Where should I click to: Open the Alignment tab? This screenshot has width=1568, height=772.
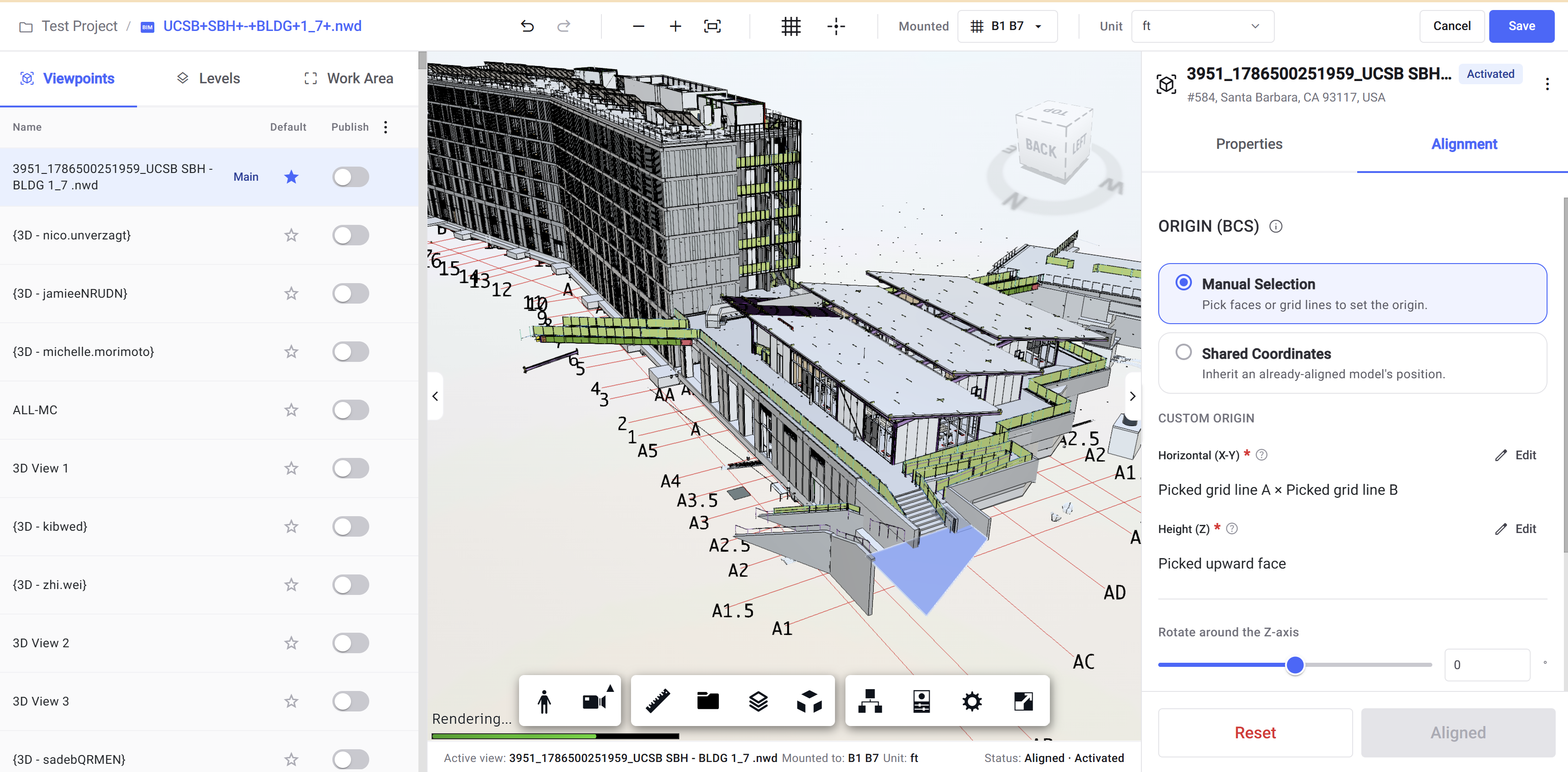tap(1463, 144)
